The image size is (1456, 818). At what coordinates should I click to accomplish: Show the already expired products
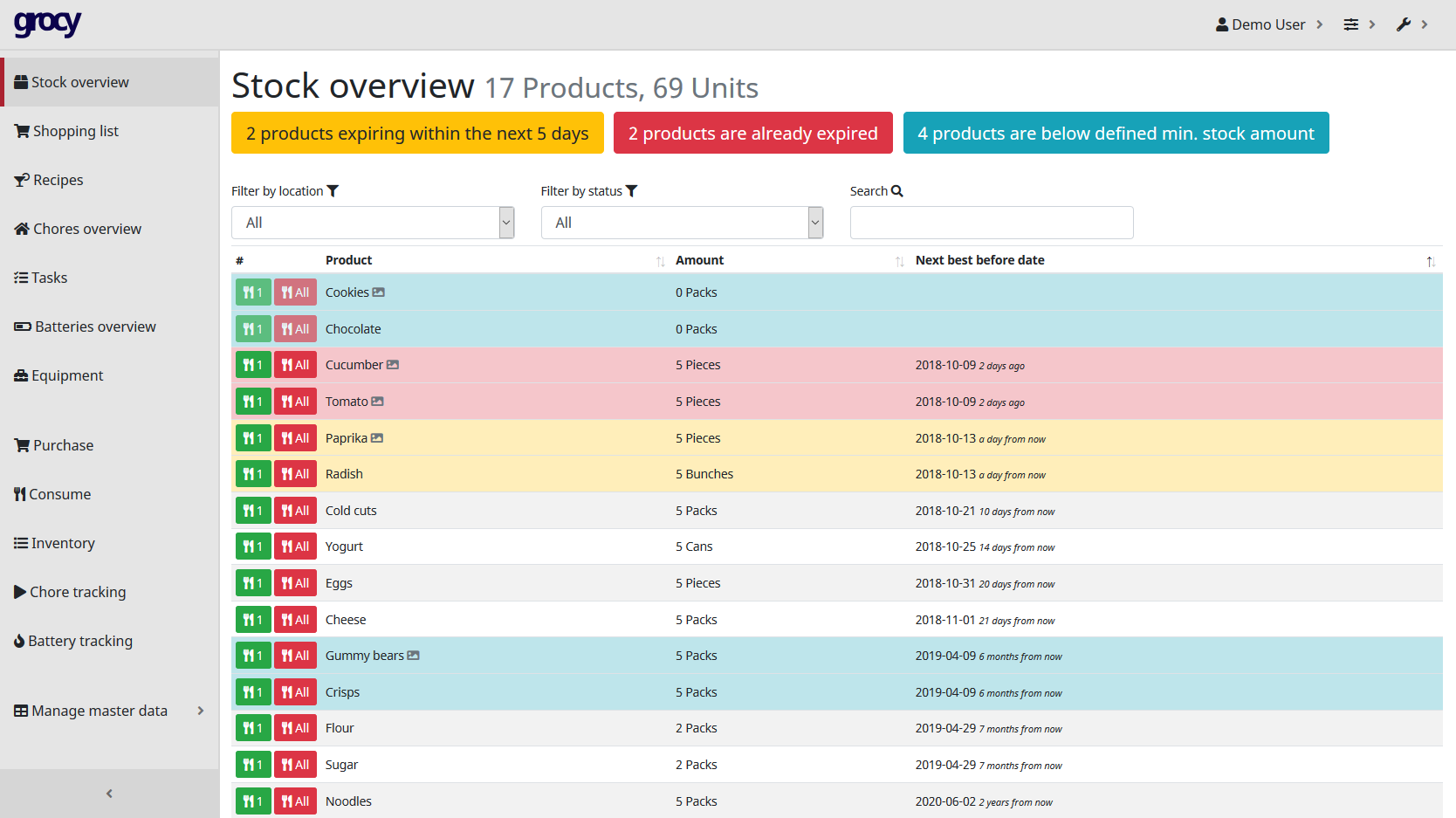pos(752,133)
